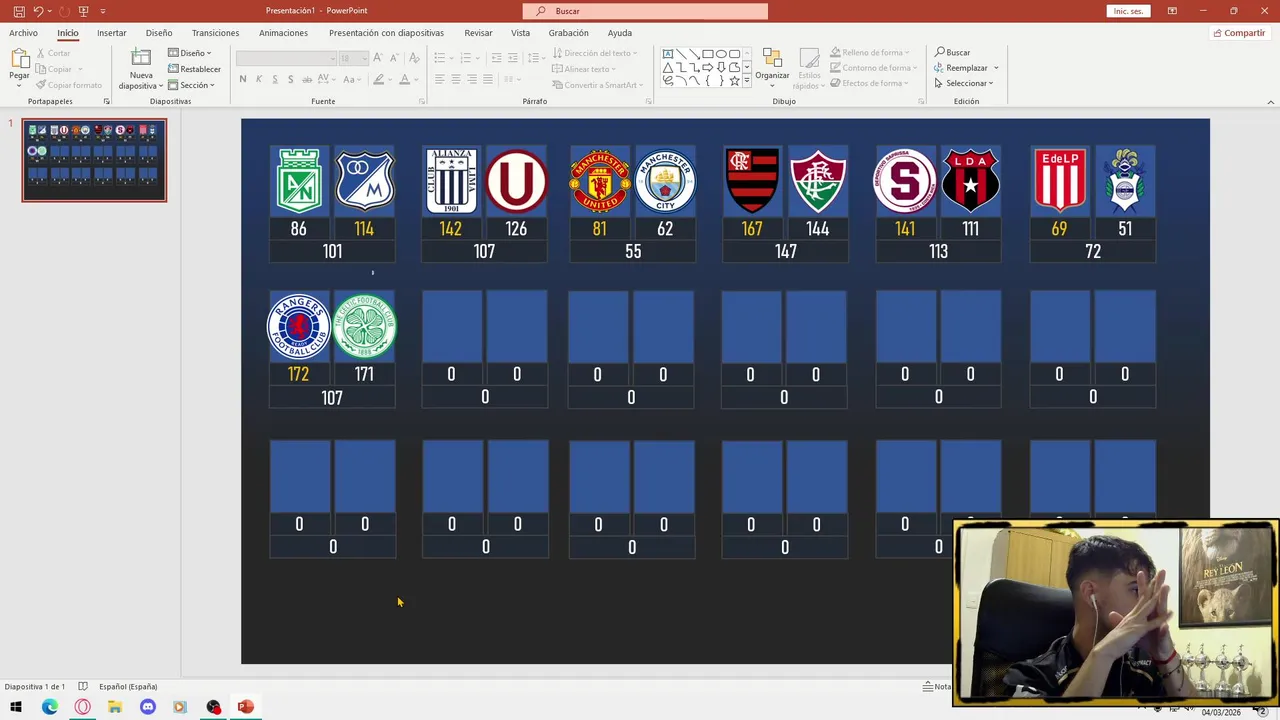Toggle text shadow formatting
Screen dimensions: 1280x720
coord(291,79)
